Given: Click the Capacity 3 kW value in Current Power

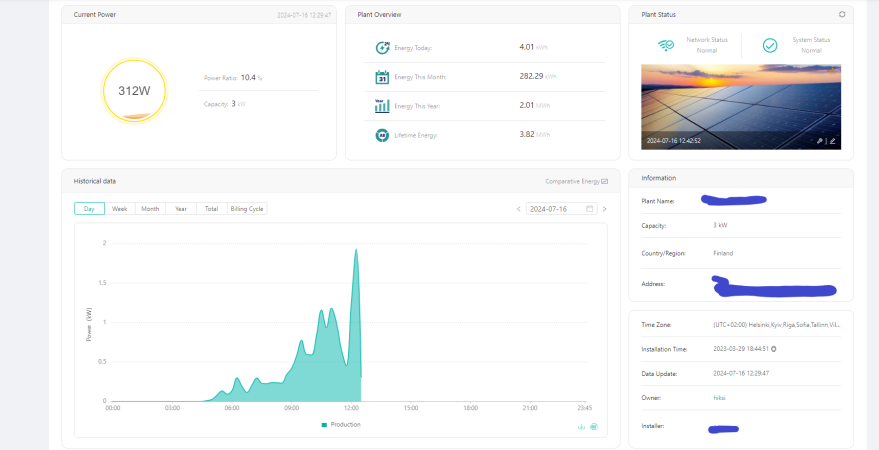Looking at the screenshot, I should [238, 104].
